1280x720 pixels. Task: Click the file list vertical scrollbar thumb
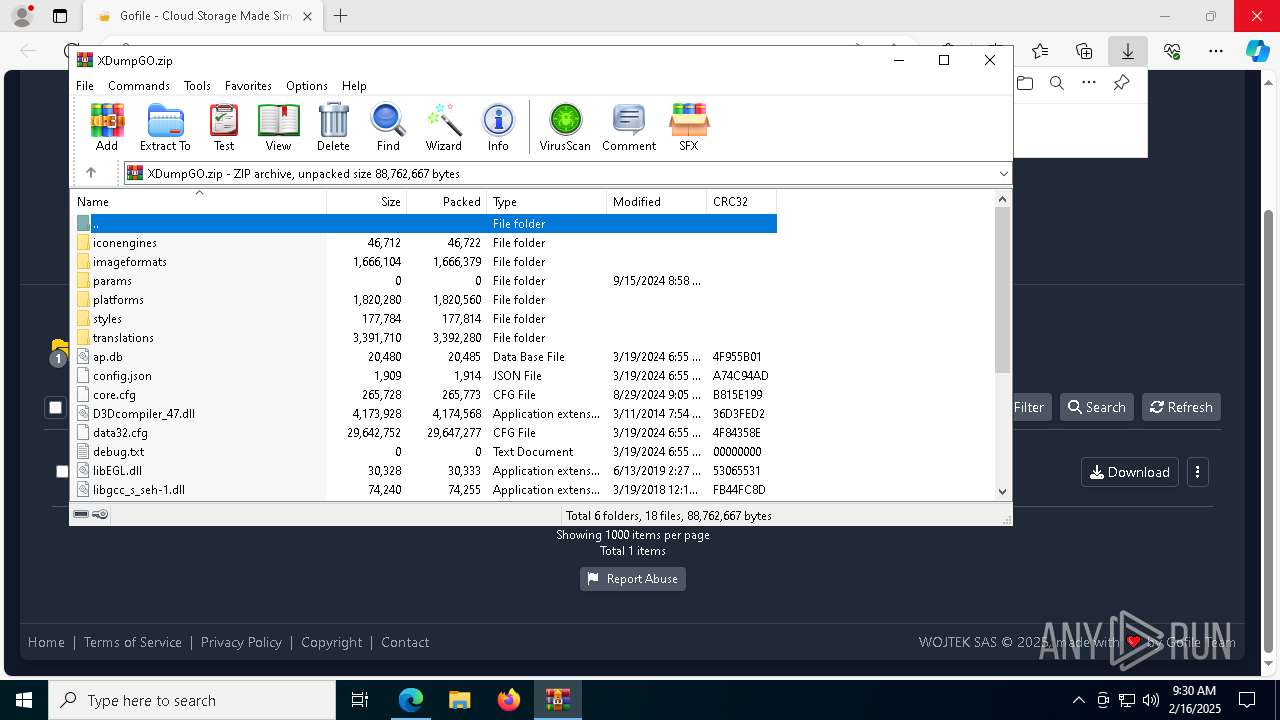tap(1003, 290)
